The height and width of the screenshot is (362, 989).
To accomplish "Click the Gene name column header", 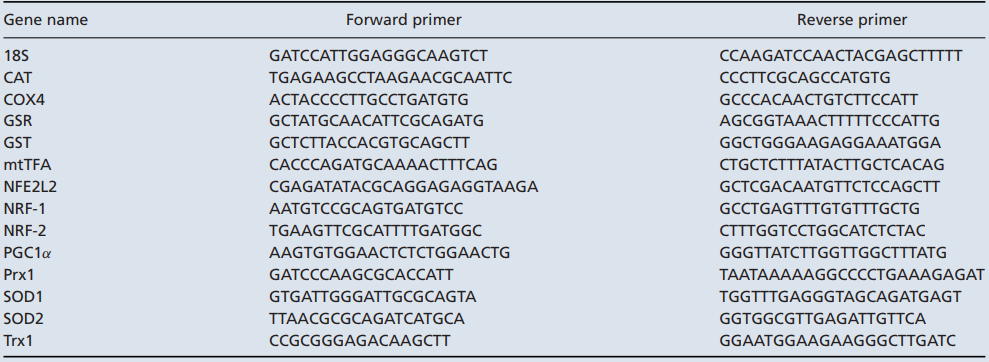I will tap(45, 20).
